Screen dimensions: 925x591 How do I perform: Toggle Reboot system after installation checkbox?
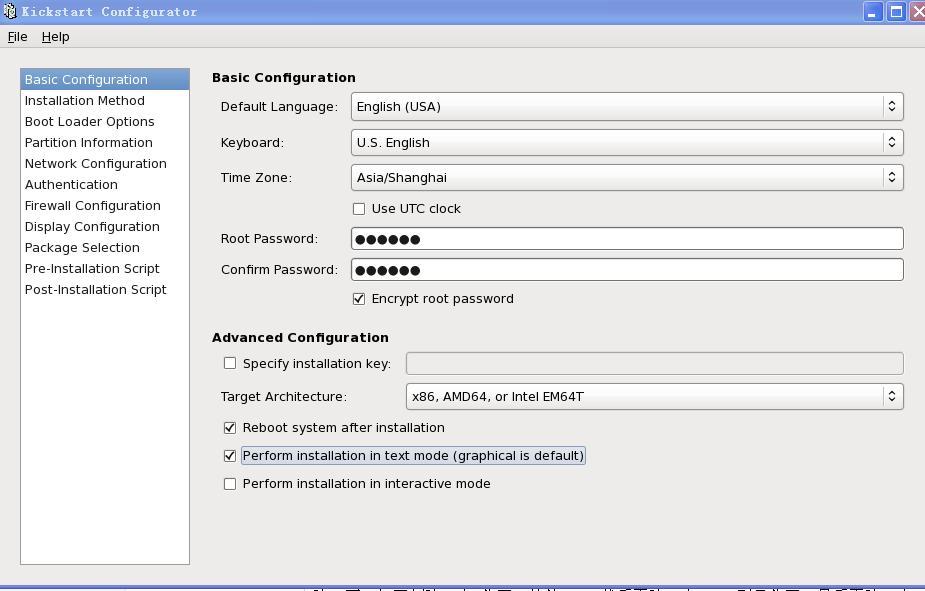230,428
